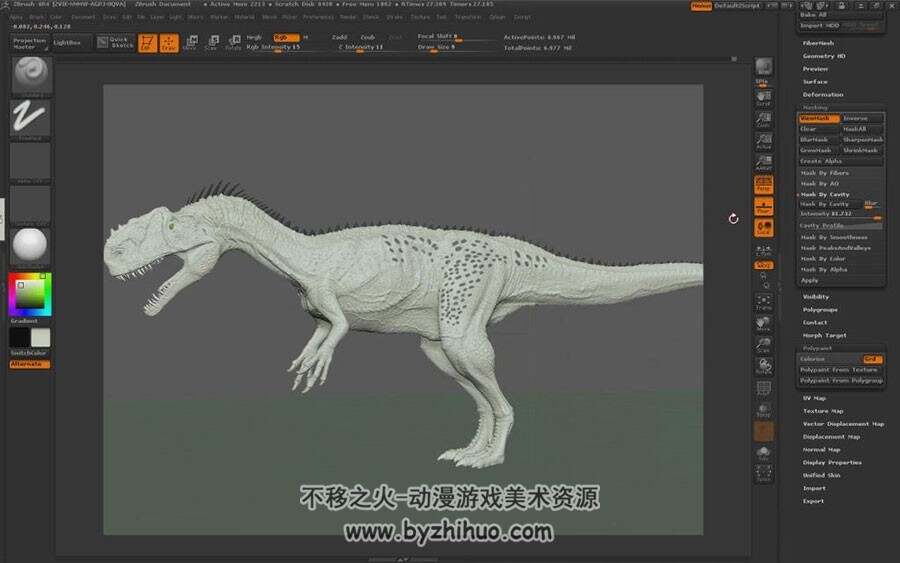Toggle the Rgb channel button
Screen dimensions: 900x563
pos(286,37)
